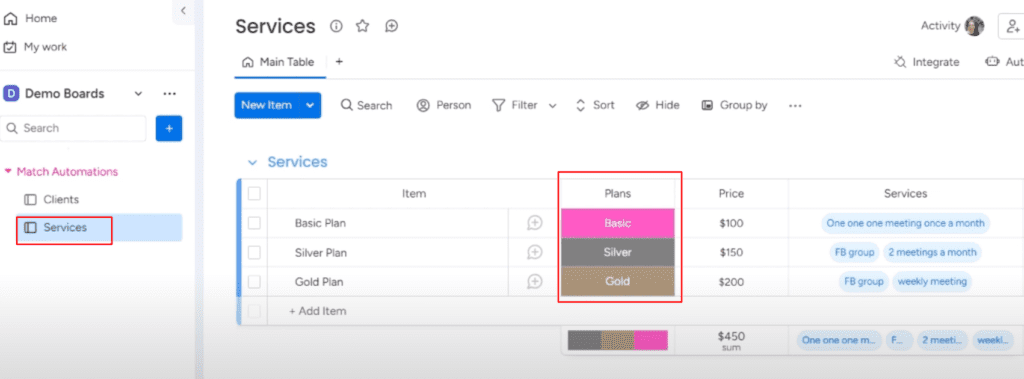Screen dimensions: 1024x379
Task: Tick the select-all checkbox in table header
Action: [254, 193]
